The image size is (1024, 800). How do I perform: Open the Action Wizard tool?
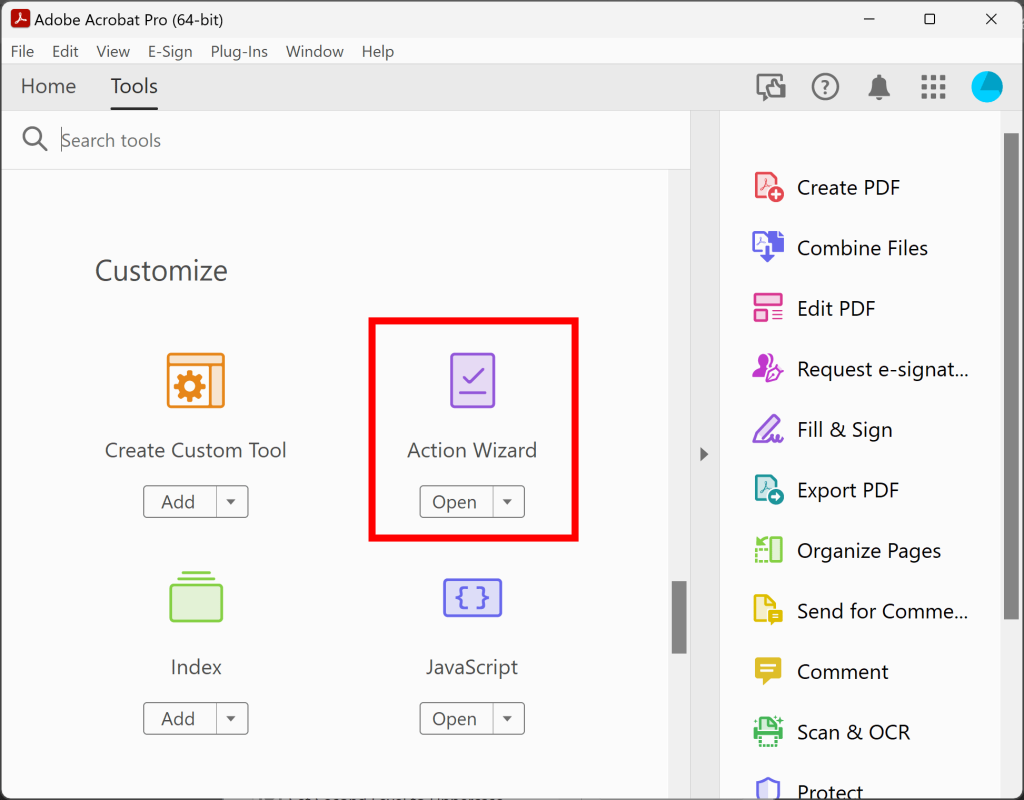[x=456, y=502]
